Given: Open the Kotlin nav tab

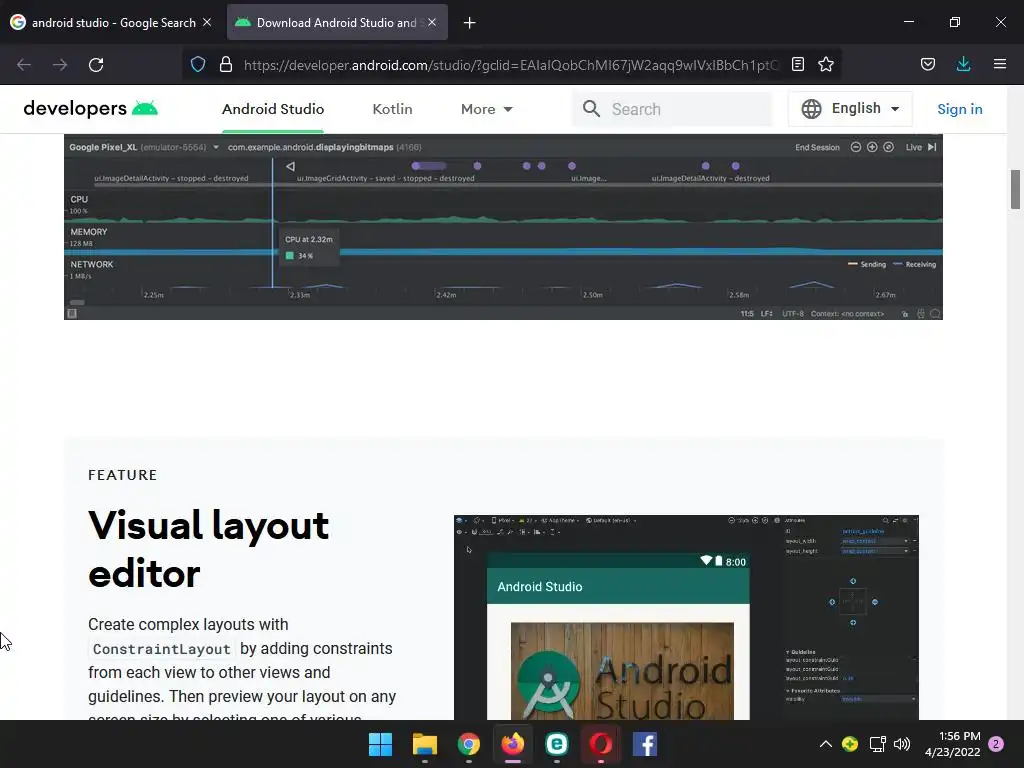Looking at the screenshot, I should click(392, 109).
